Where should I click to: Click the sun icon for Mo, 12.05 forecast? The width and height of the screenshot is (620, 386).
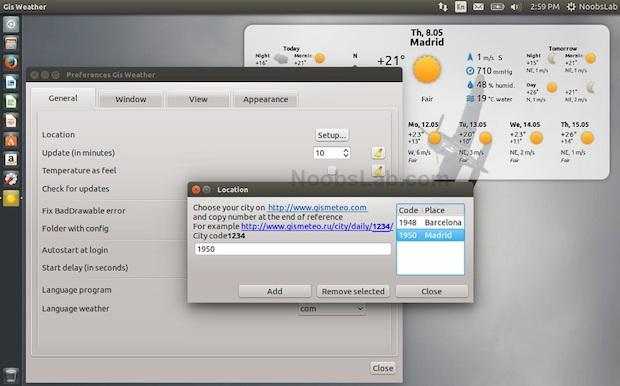[435, 138]
